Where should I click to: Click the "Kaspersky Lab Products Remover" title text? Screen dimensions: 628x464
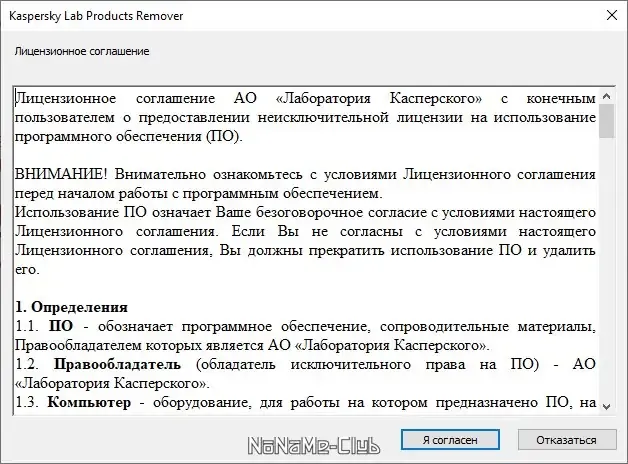96,16
